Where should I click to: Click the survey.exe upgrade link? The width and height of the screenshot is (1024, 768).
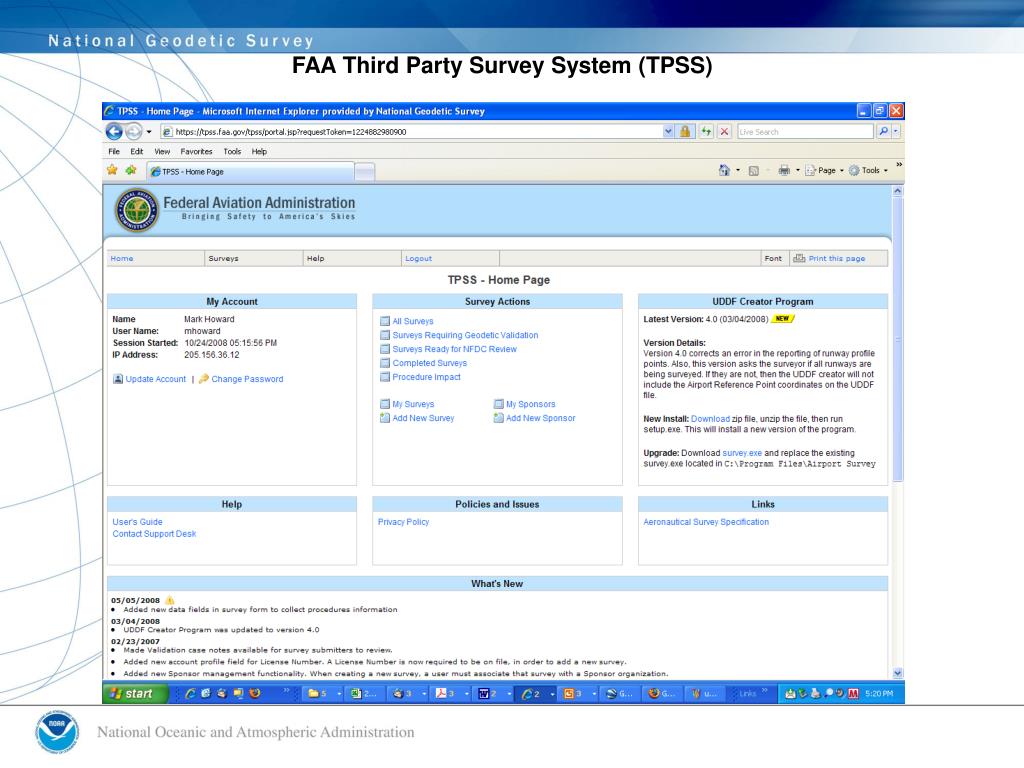point(742,453)
